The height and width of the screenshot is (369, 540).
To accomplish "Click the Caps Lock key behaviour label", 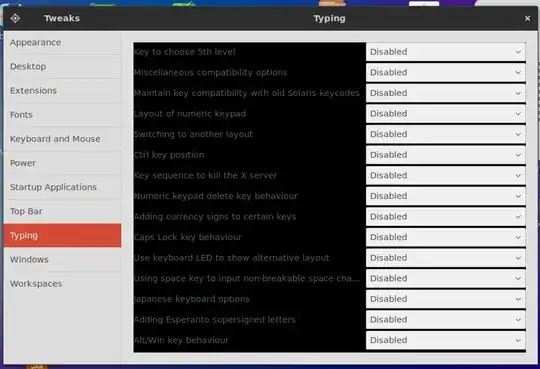I will 188,237.
